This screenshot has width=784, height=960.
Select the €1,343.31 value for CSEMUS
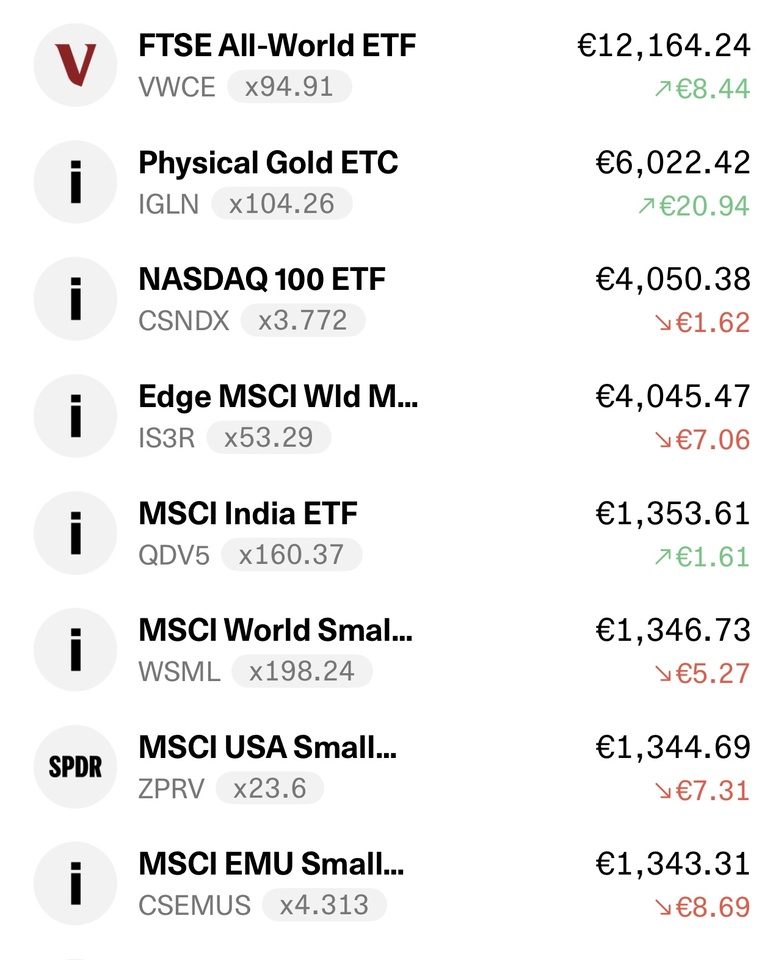click(673, 864)
